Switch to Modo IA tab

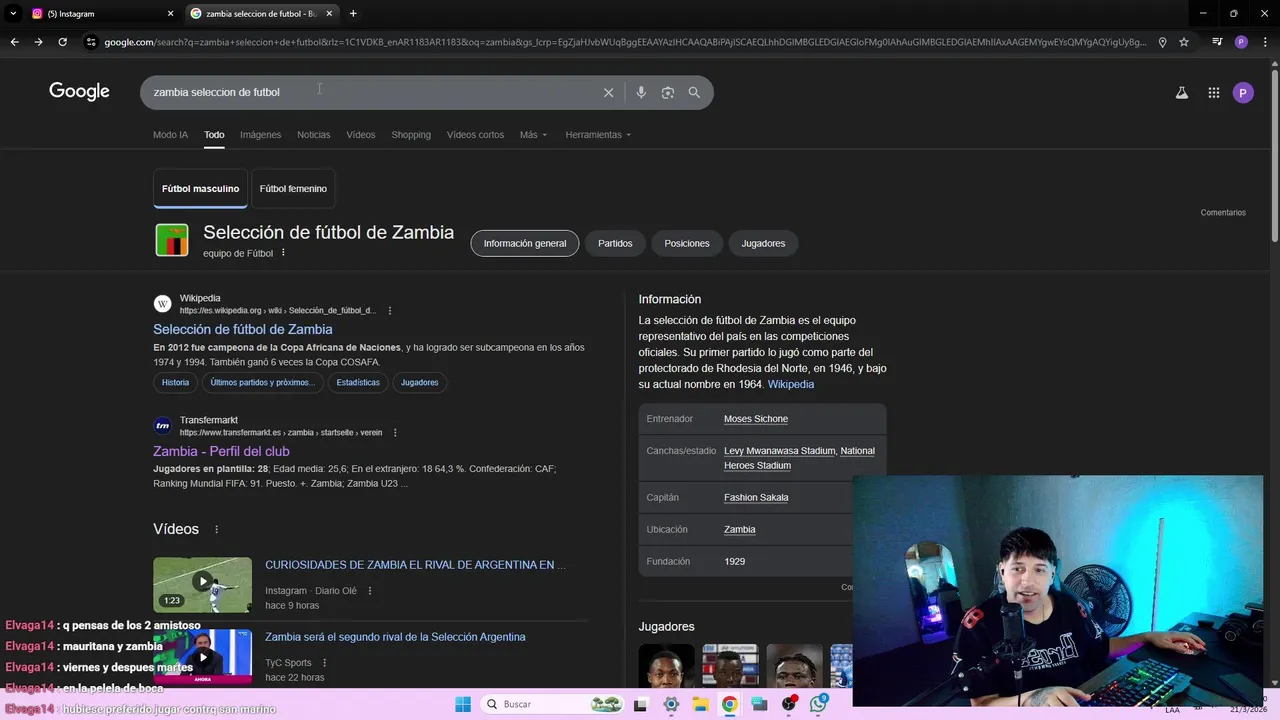coord(170,135)
